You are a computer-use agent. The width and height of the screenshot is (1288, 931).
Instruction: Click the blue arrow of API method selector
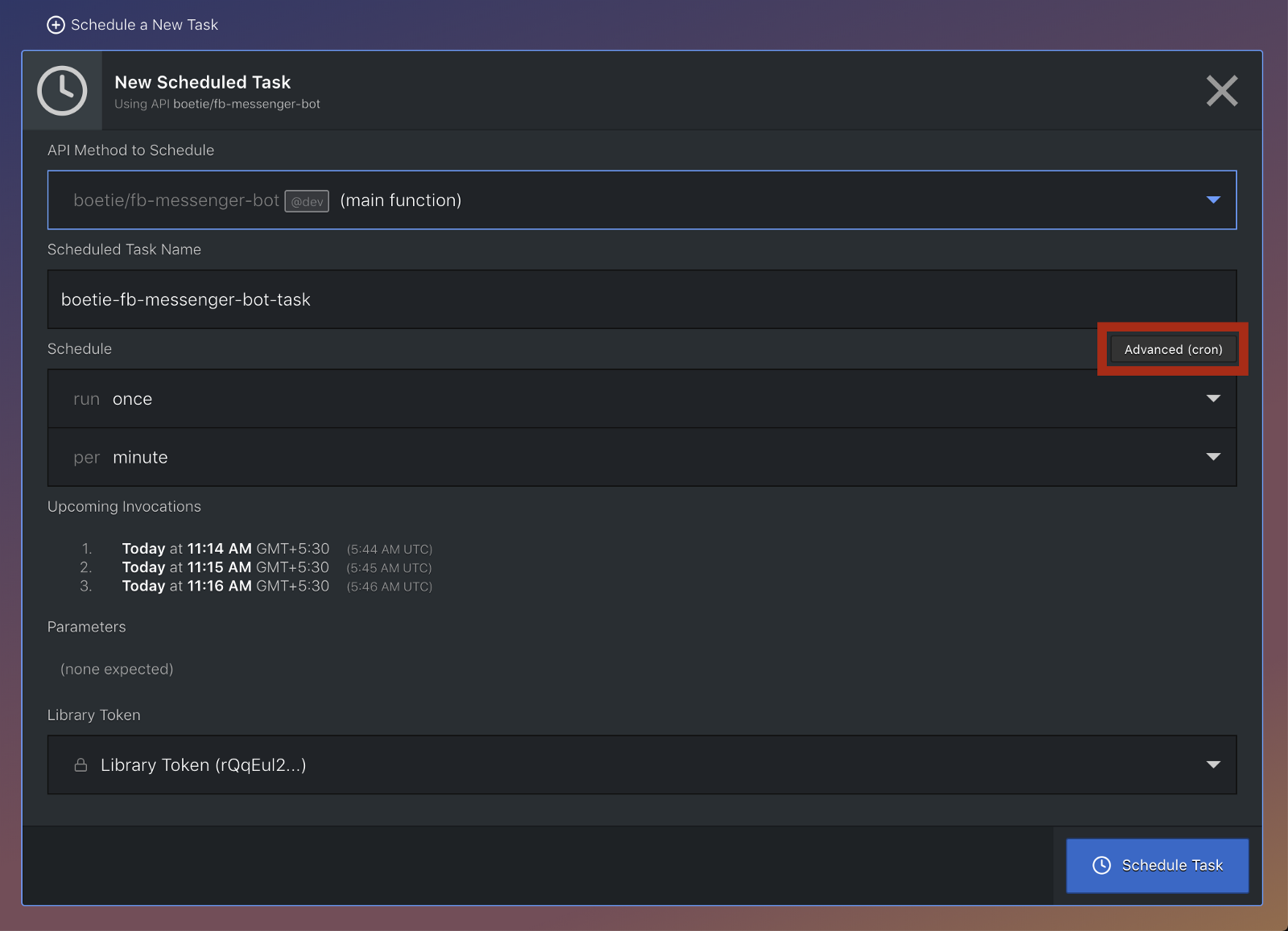(1213, 200)
